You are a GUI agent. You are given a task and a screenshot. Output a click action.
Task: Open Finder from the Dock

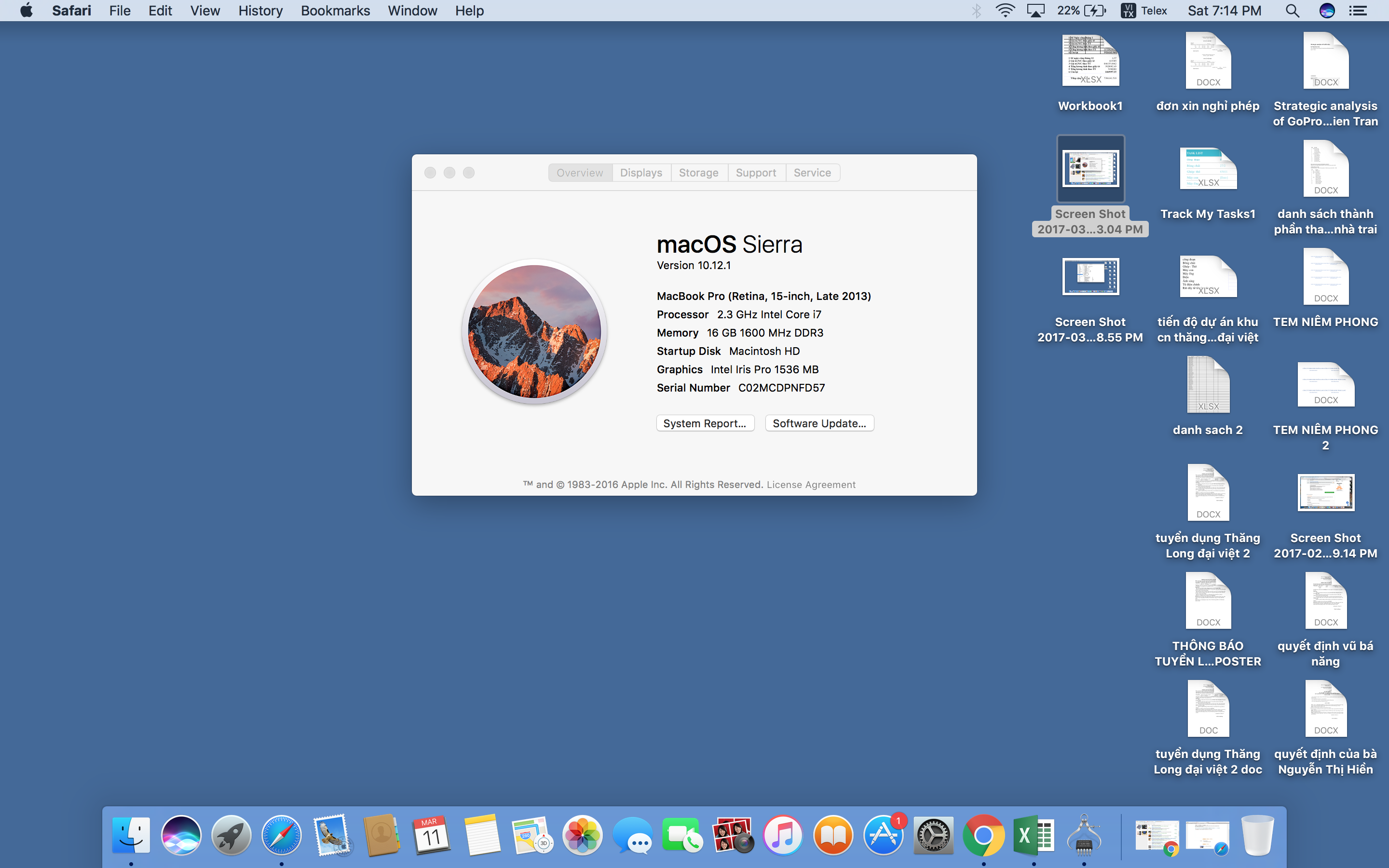pyautogui.click(x=131, y=835)
